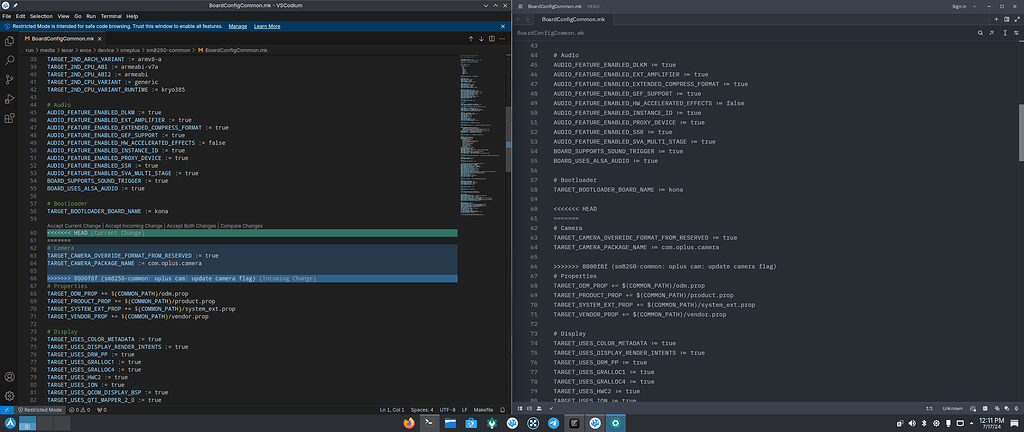Open the View menu

[x=63, y=16]
